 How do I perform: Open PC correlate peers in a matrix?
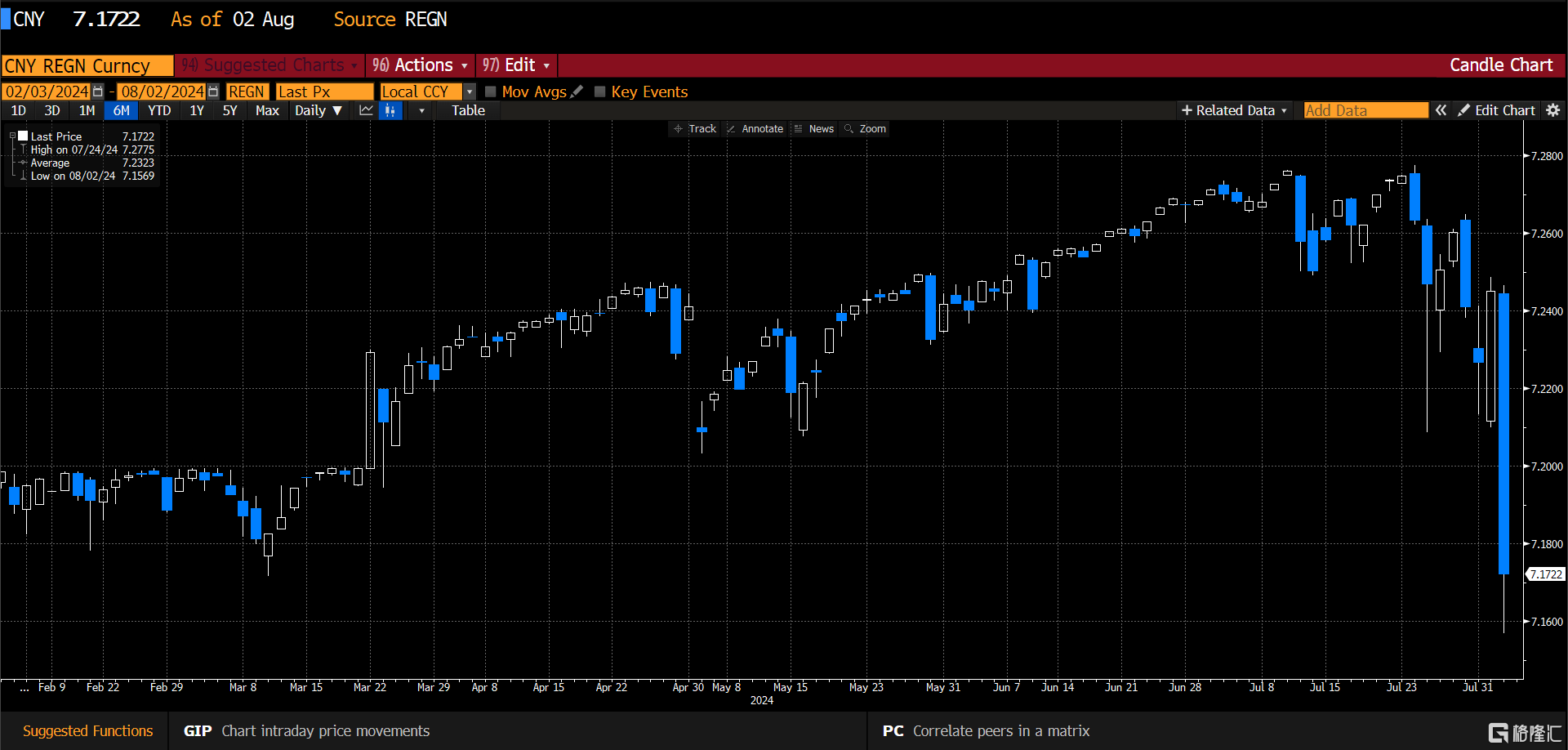coord(986,731)
